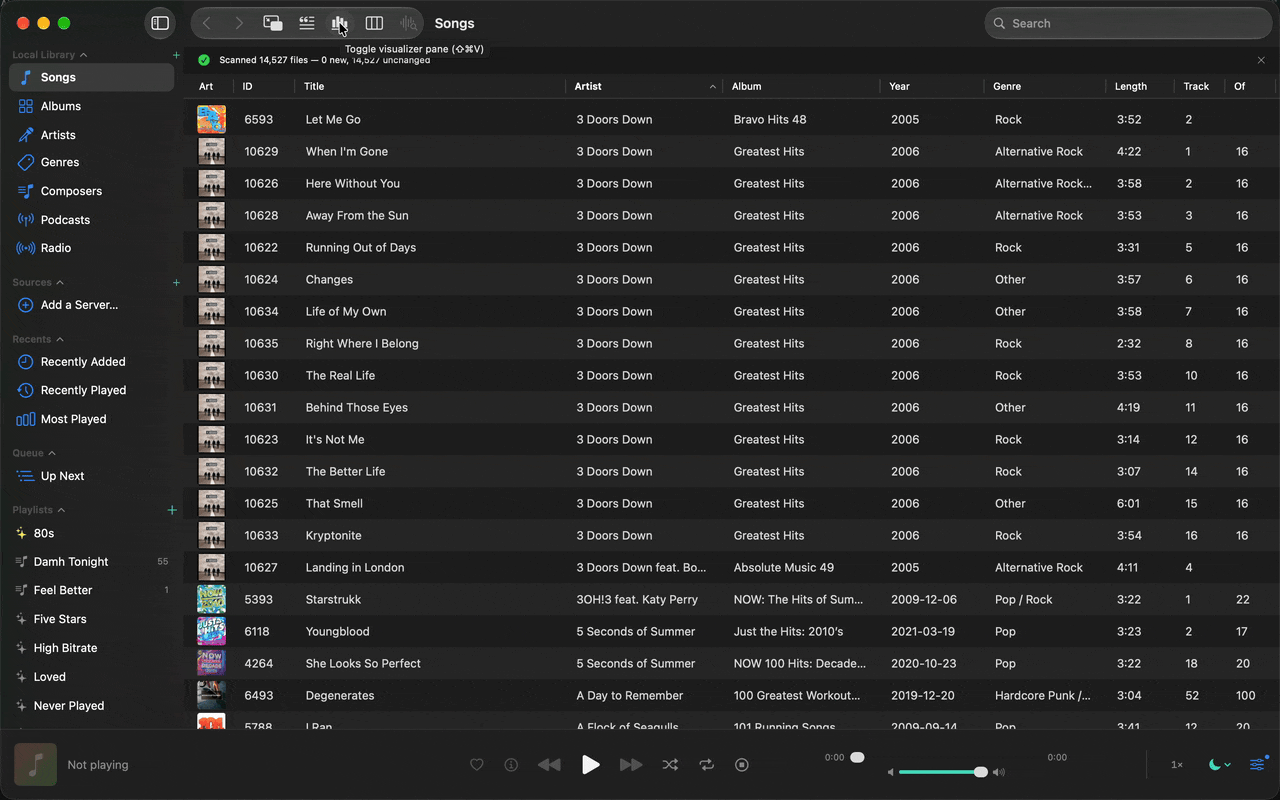The width and height of the screenshot is (1280, 800).
Task: Go back with the left arrow
Action: point(207,23)
